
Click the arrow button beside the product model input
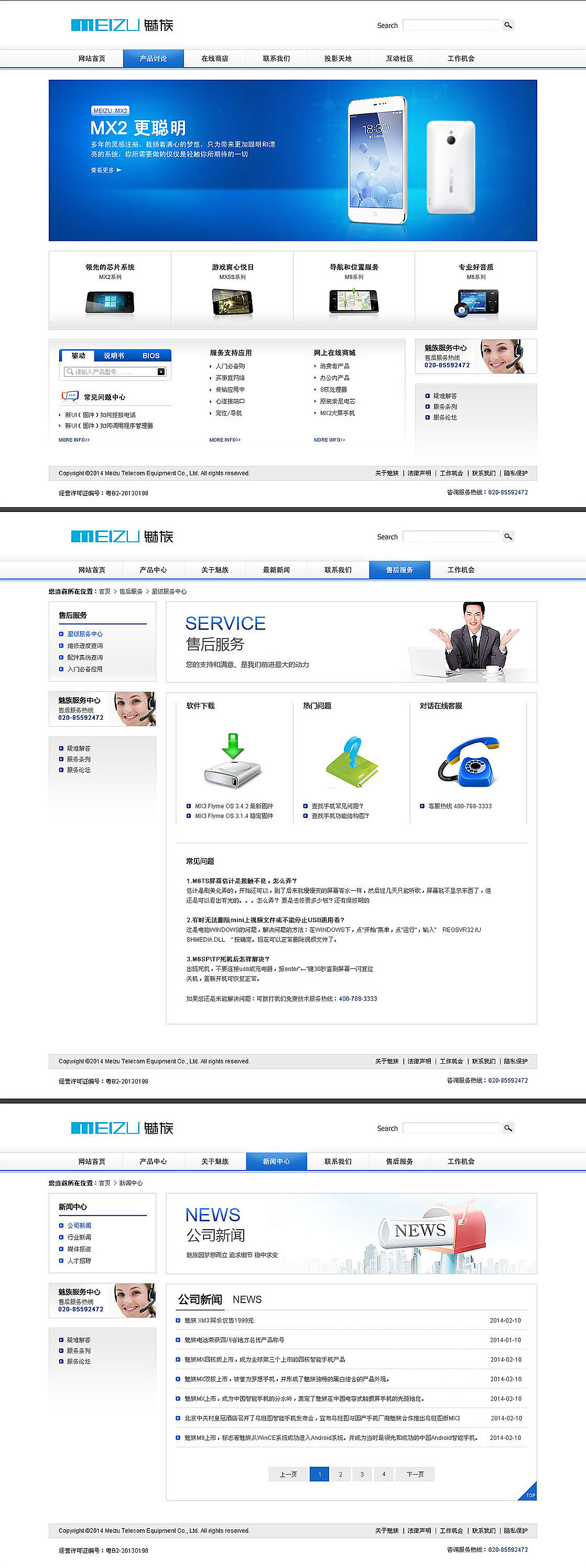[x=161, y=371]
